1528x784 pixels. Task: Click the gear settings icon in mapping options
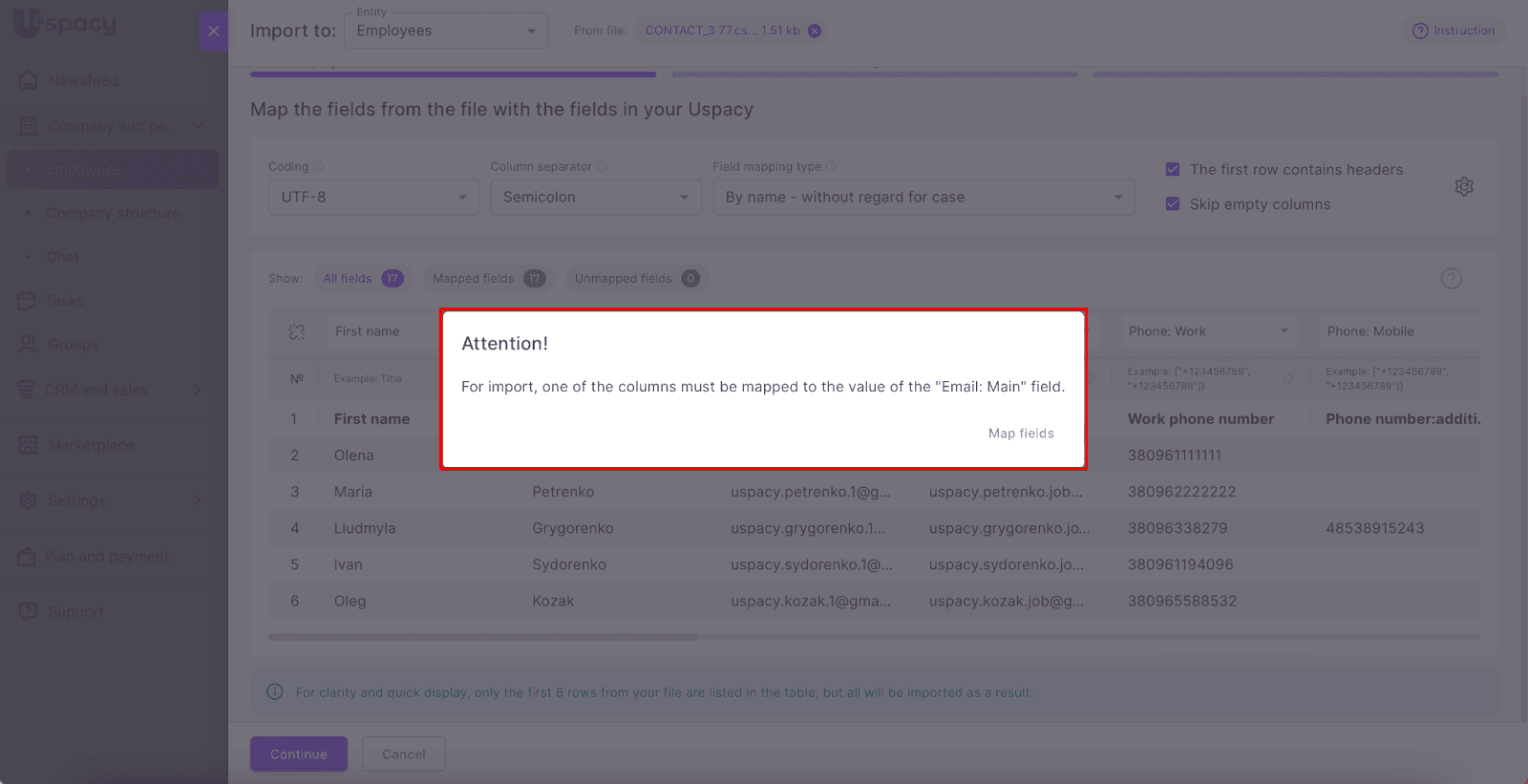1463,187
